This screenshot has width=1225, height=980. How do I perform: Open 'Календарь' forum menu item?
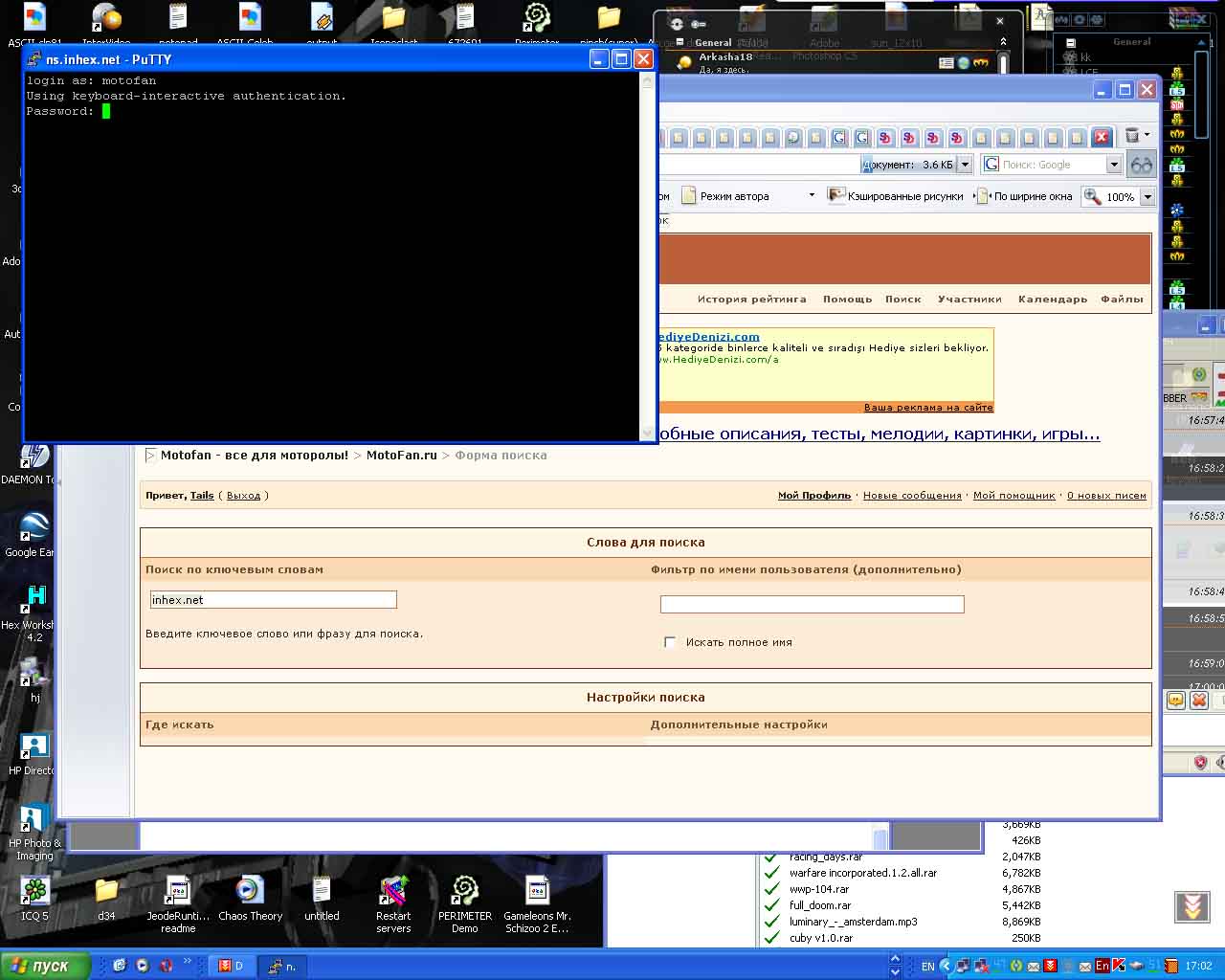pos(1053,300)
